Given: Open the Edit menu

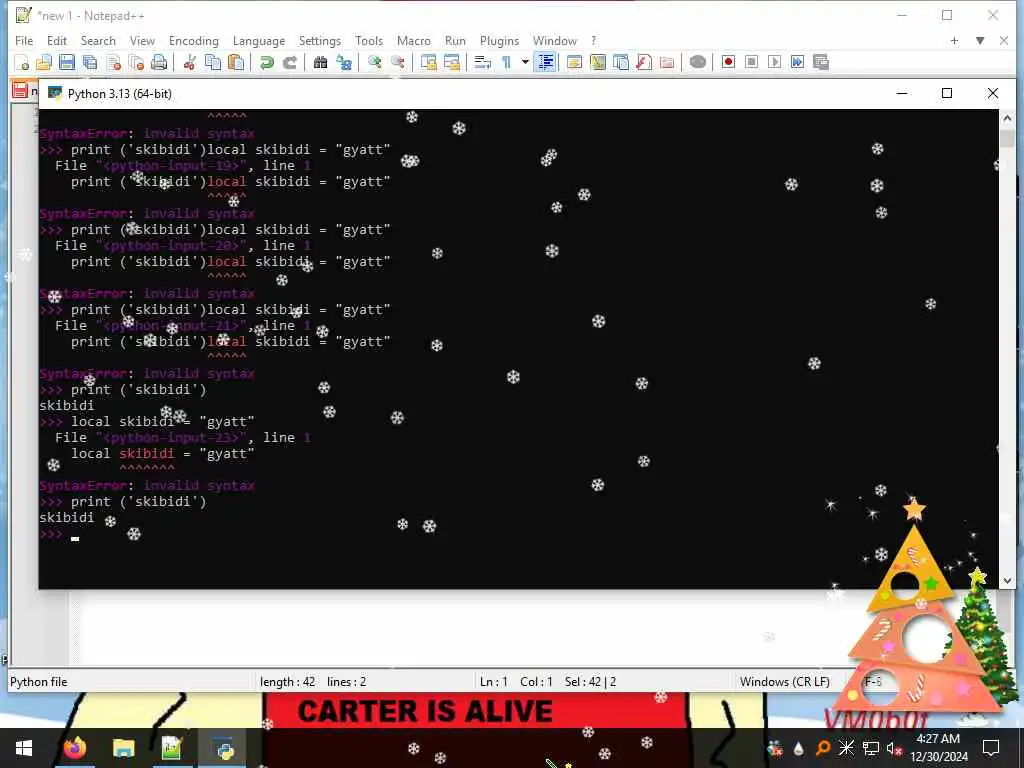Looking at the screenshot, I should 57,40.
